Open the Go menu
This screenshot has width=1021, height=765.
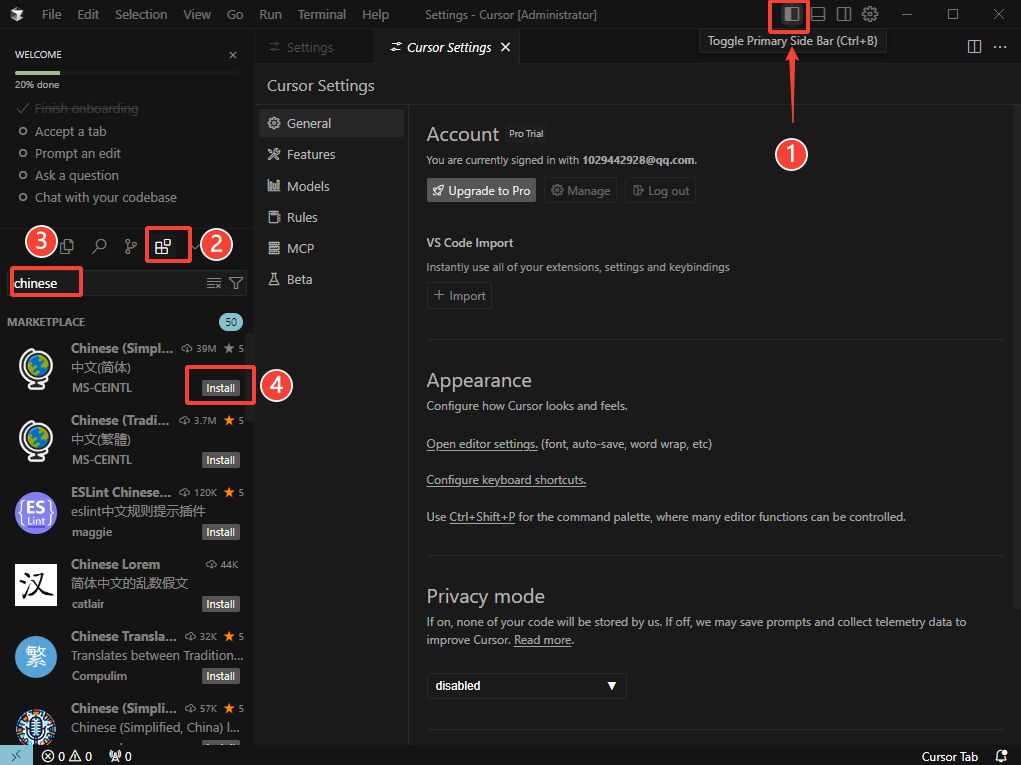[x=235, y=14]
